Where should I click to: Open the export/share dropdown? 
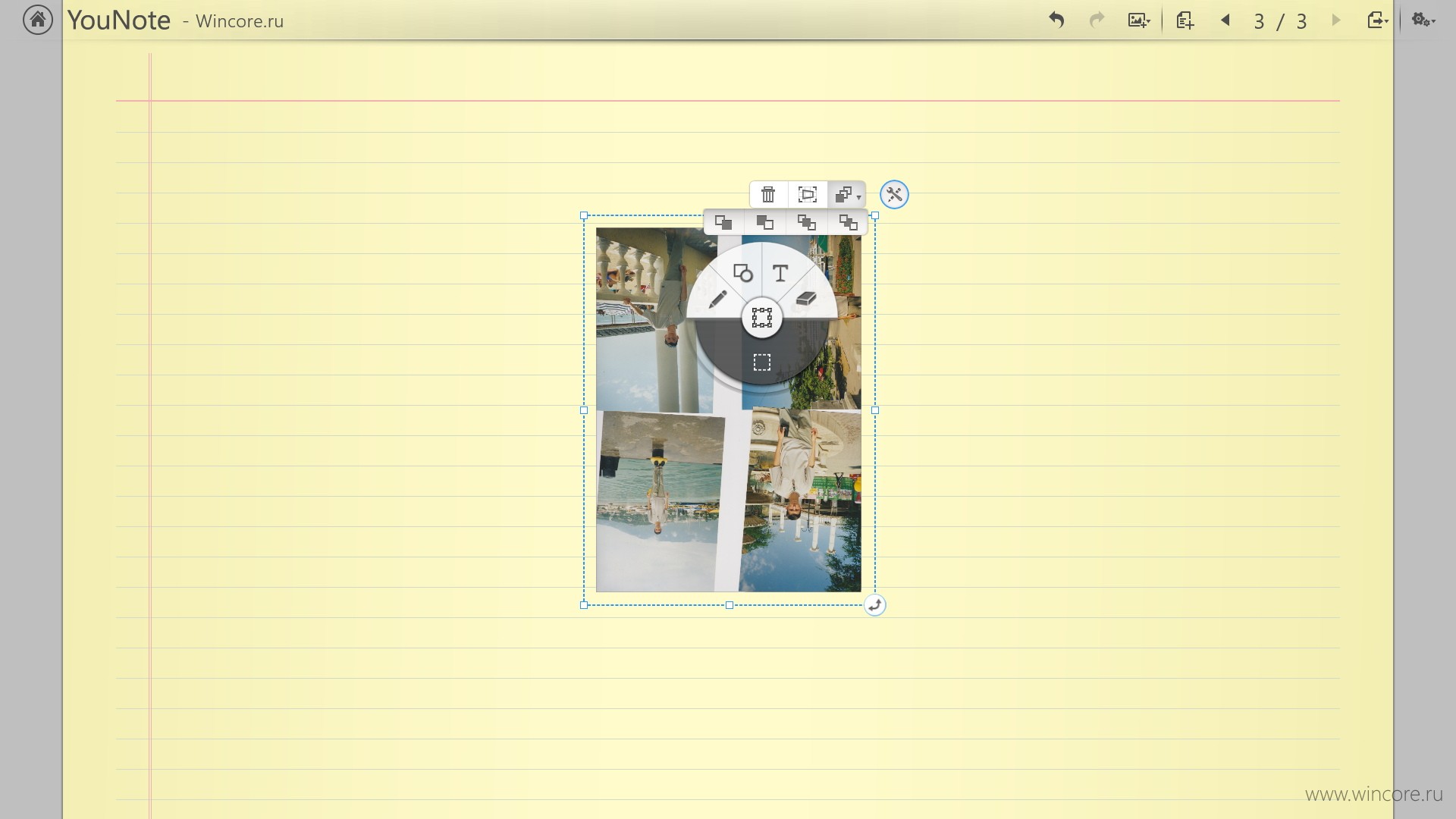click(x=1378, y=20)
